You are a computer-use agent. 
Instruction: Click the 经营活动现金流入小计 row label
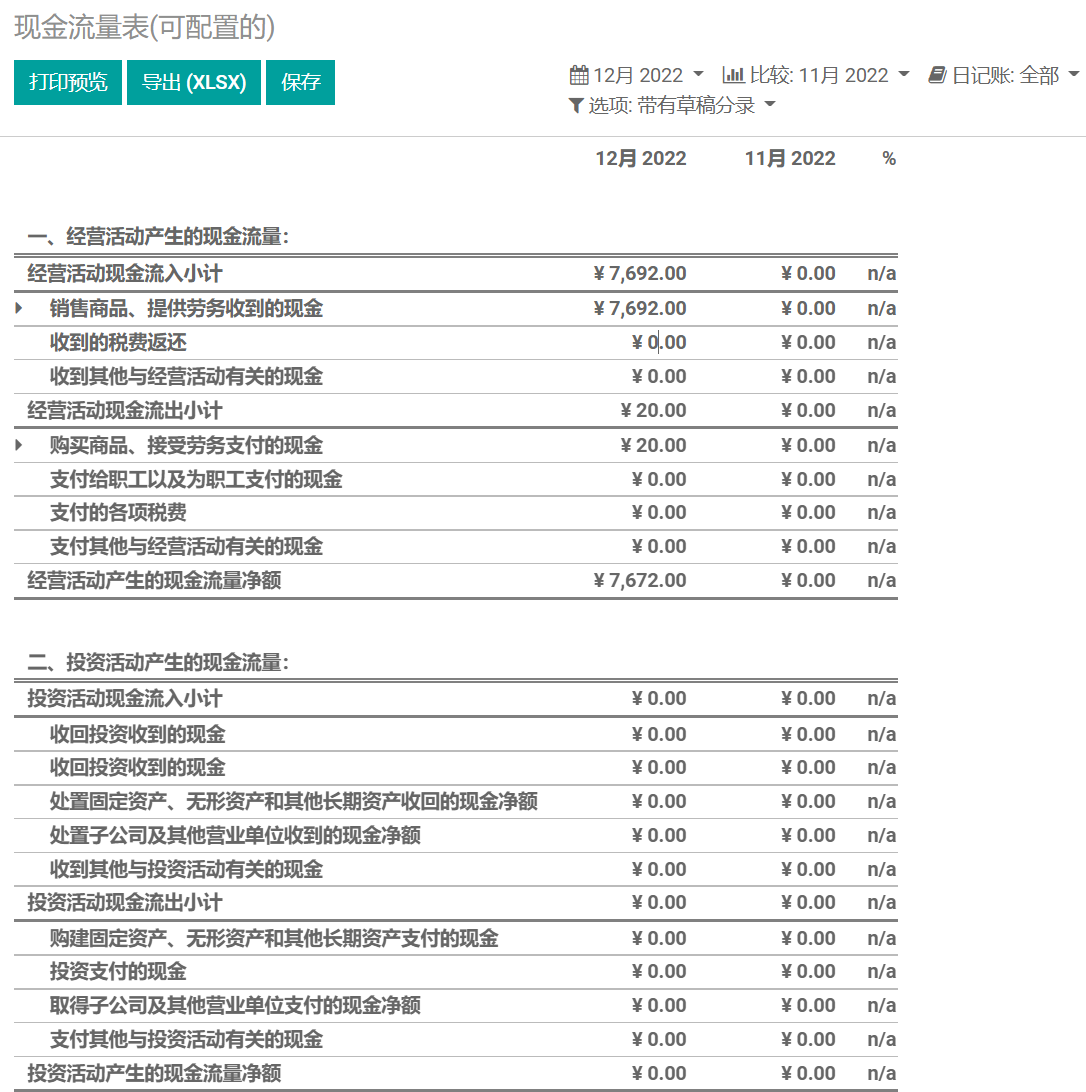pyautogui.click(x=124, y=274)
